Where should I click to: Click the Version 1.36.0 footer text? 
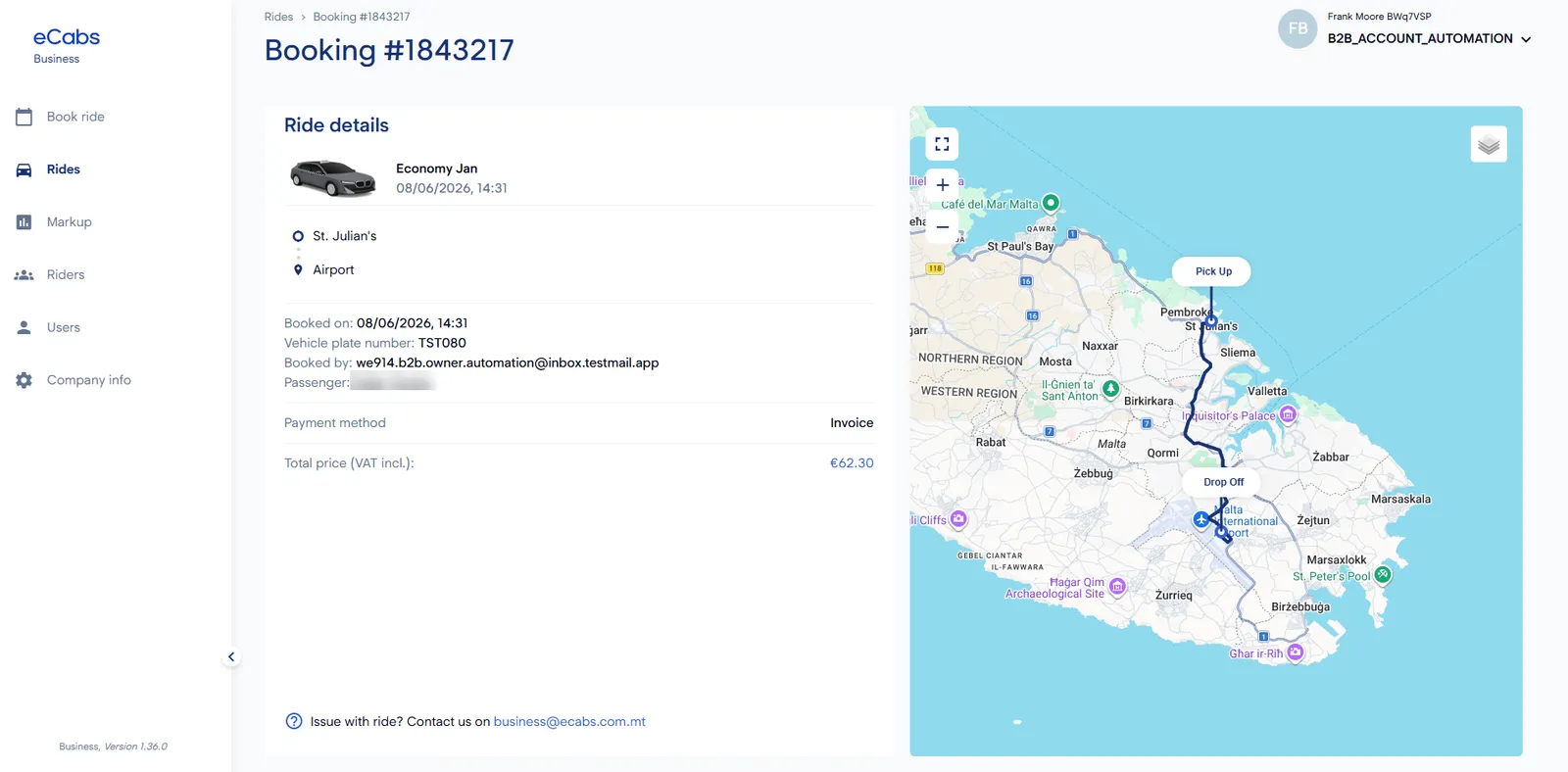point(135,747)
